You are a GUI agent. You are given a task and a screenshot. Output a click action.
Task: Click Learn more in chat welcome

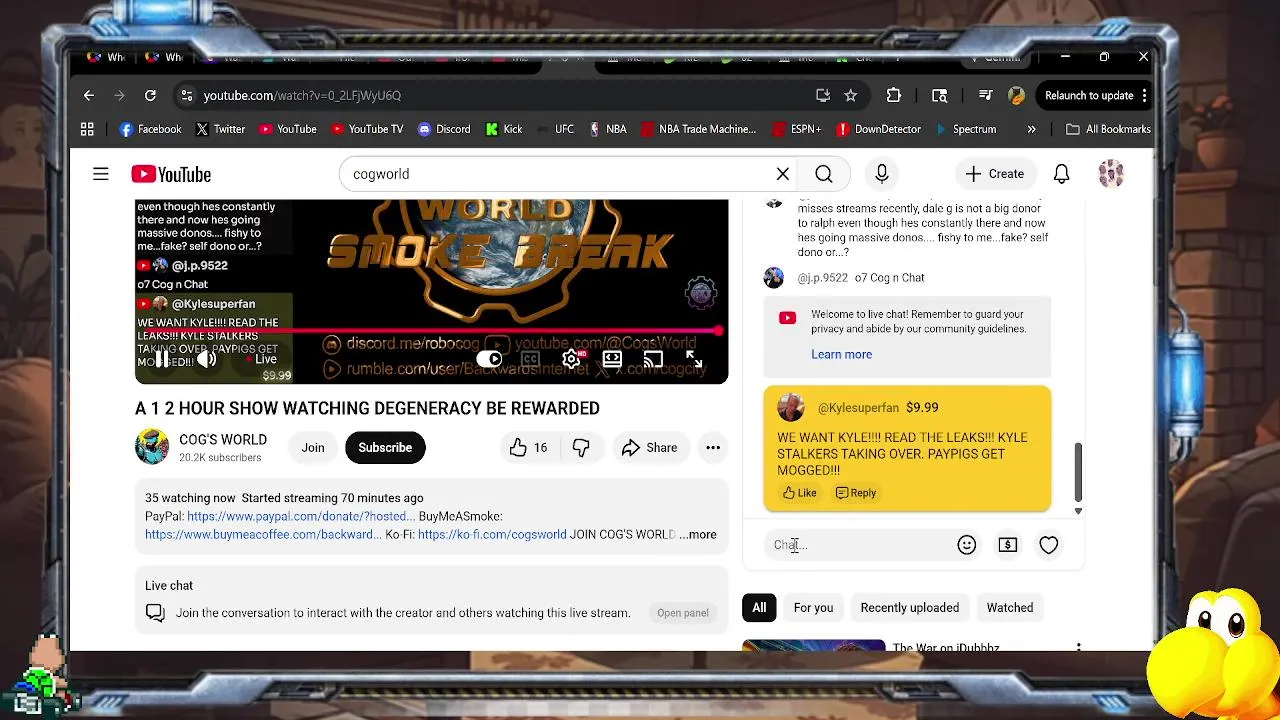842,354
